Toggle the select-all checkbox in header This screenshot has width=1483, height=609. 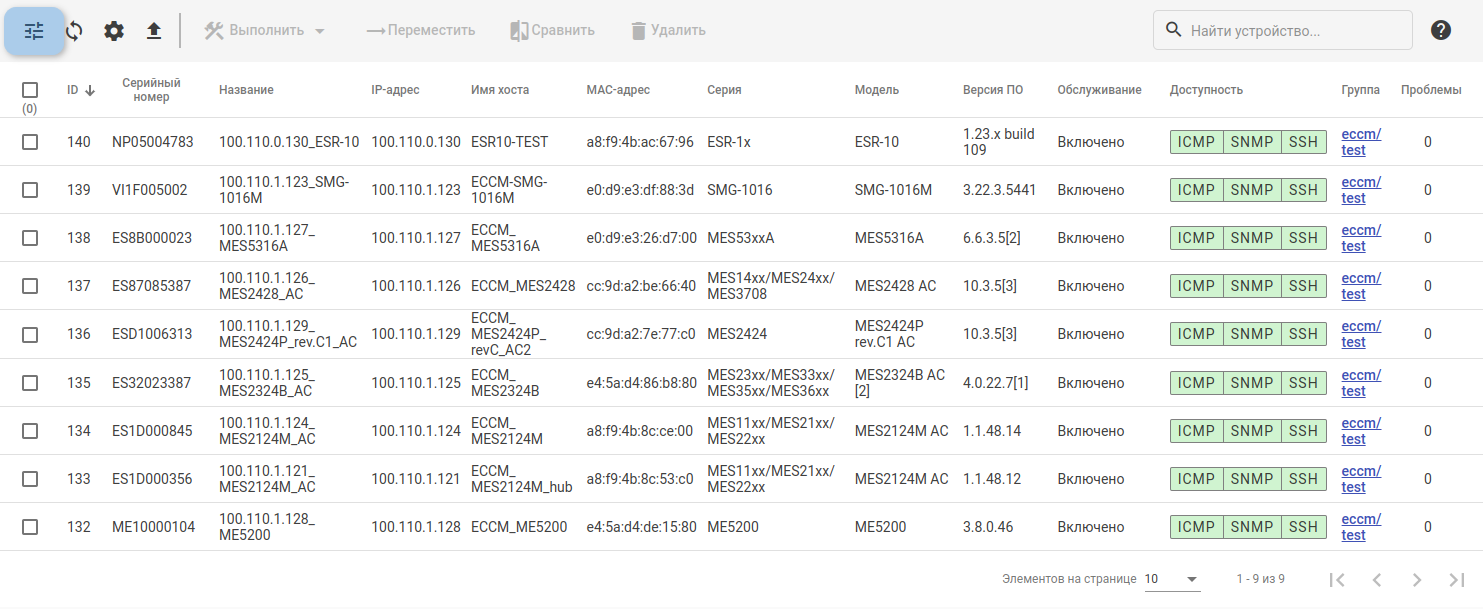30,90
